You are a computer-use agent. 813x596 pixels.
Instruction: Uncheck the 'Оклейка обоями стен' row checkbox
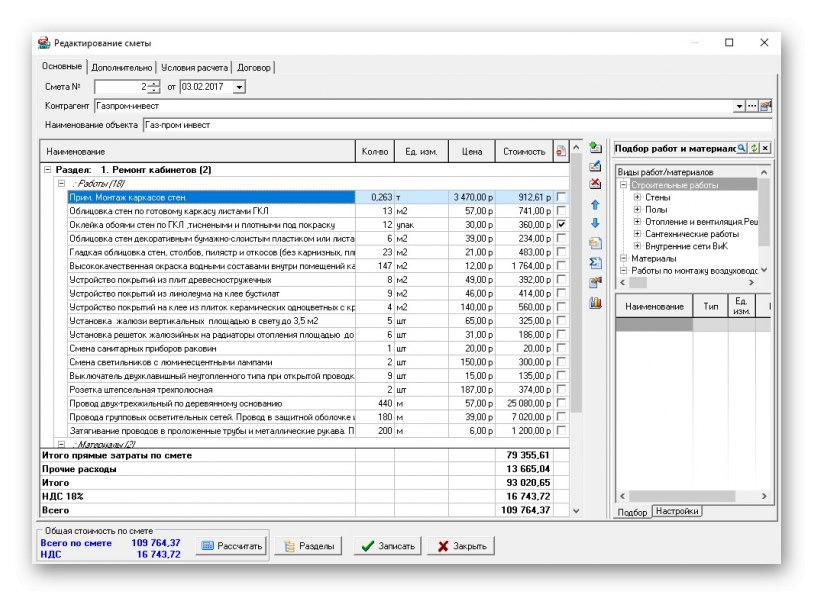(x=561, y=225)
